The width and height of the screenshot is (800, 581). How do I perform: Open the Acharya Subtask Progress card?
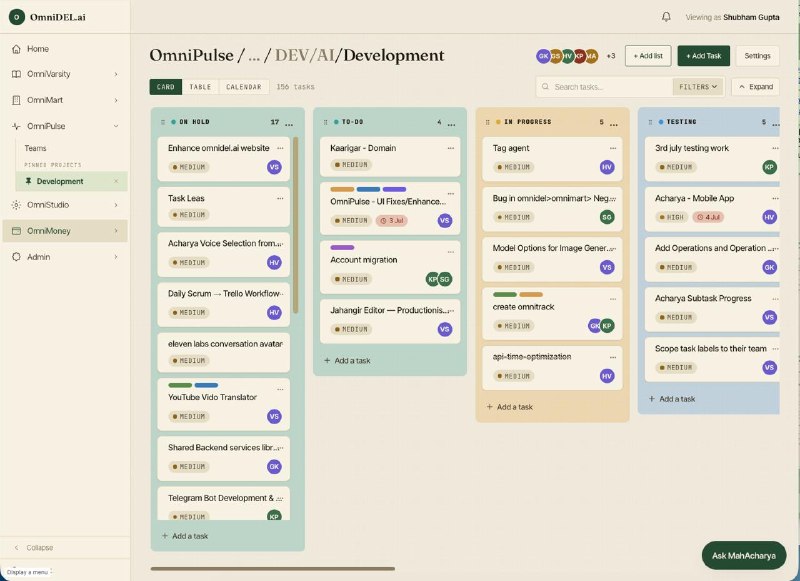[712, 309]
